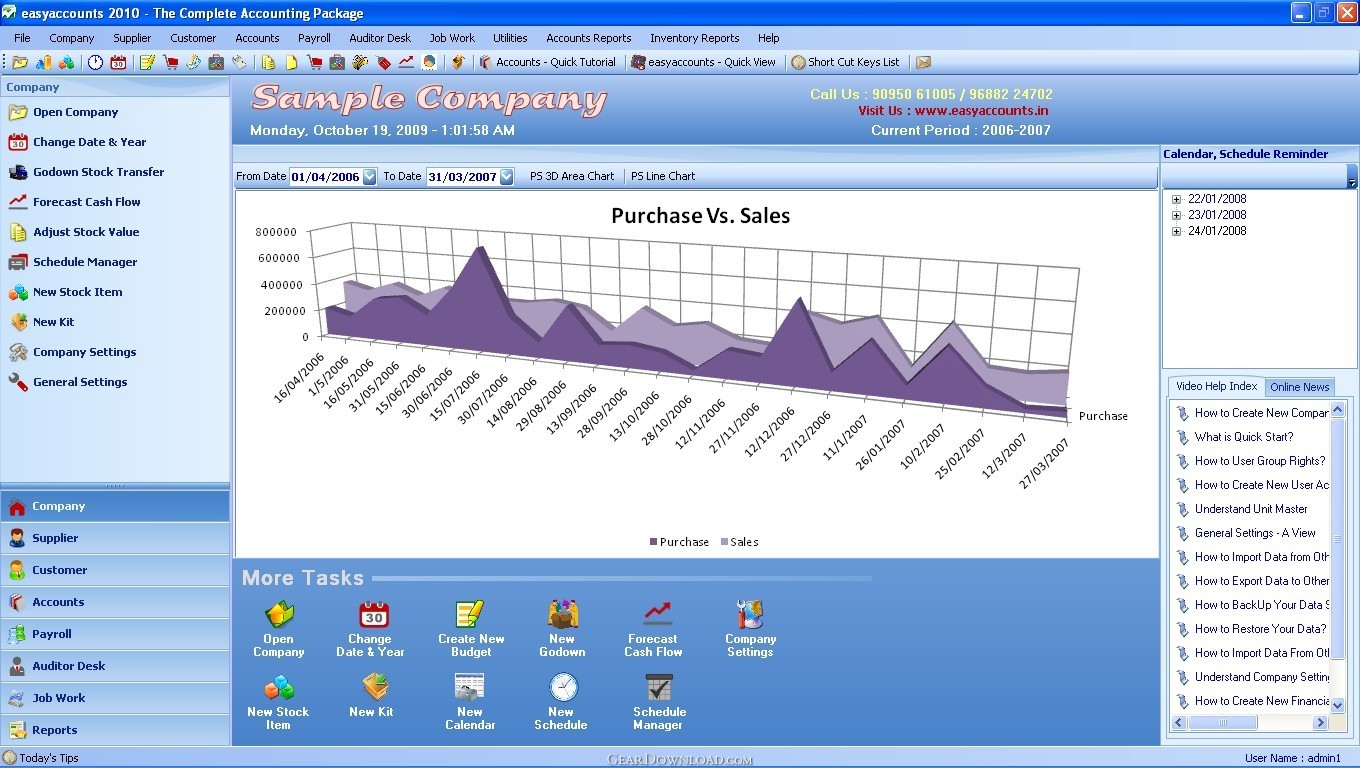Click Change Date & Year icon in More Tasks
This screenshot has height=768, width=1360.
[373, 614]
